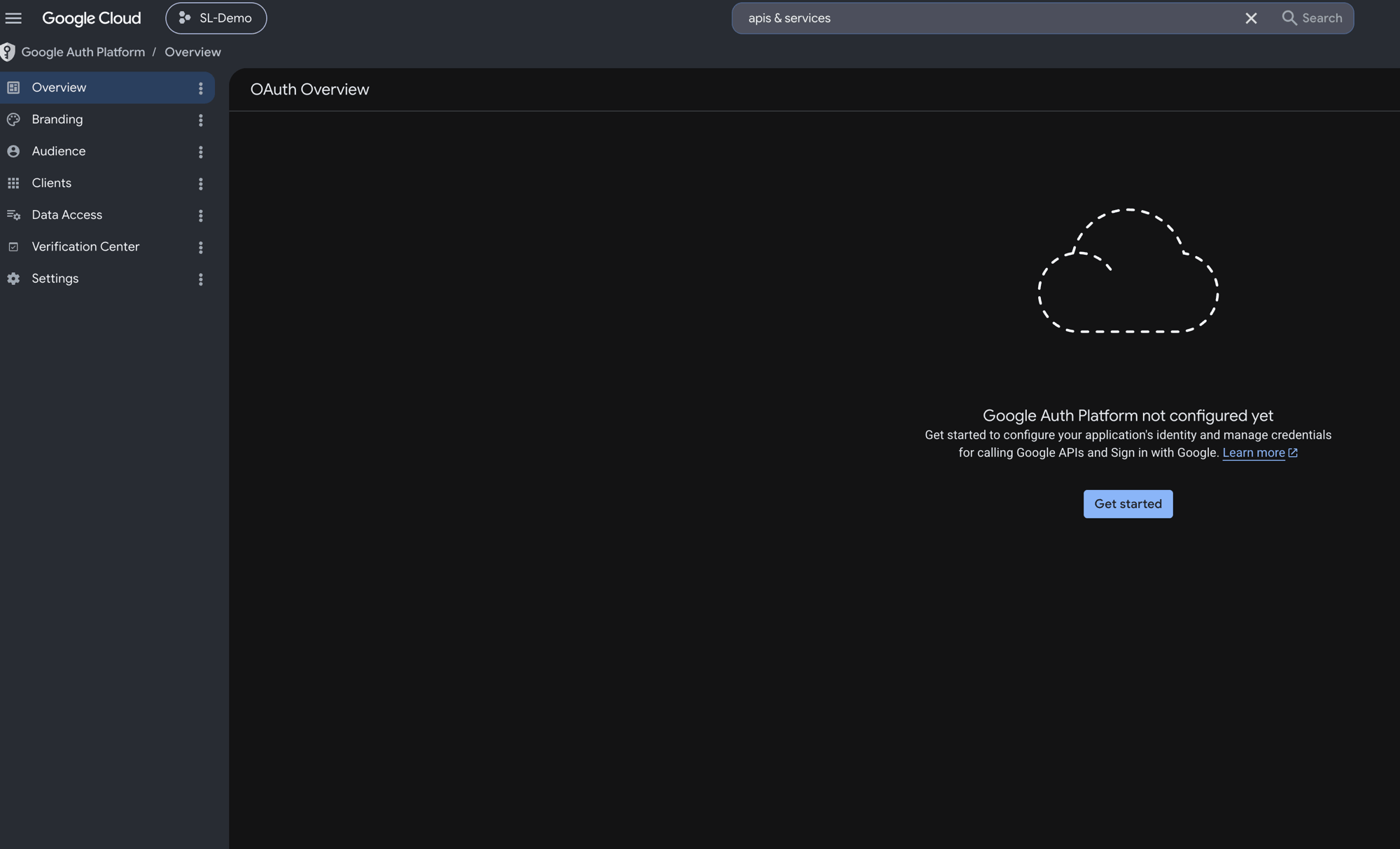This screenshot has width=1400, height=849.
Task: Click the Clients grid icon
Action: pyautogui.click(x=13, y=183)
